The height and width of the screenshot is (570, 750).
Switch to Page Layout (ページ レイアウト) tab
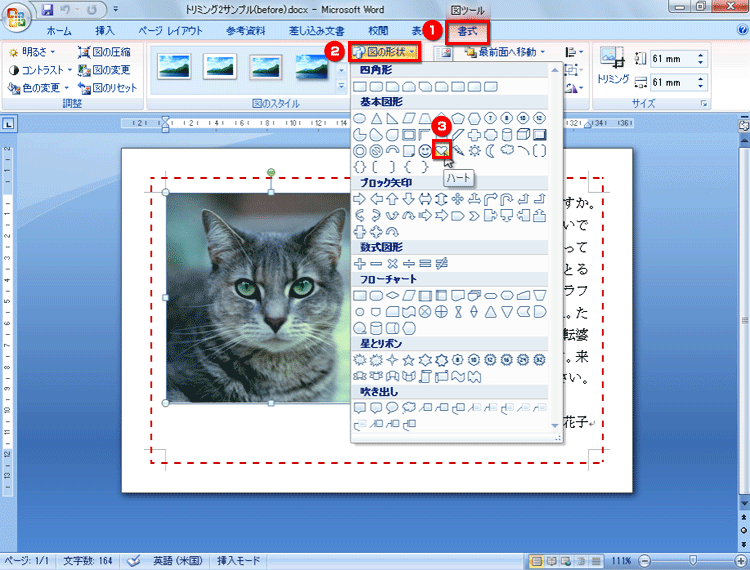[x=170, y=31]
